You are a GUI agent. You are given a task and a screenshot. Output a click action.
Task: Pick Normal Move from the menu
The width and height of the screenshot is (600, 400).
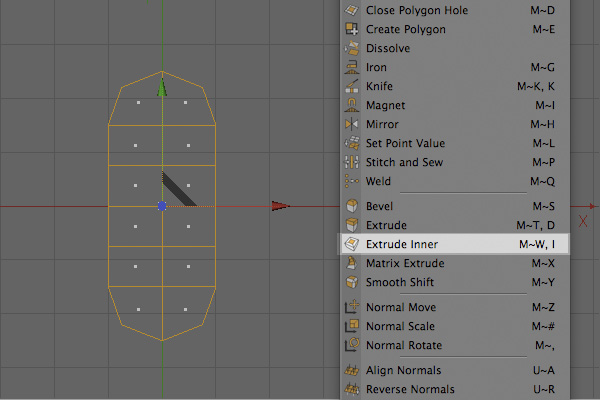tap(455, 307)
